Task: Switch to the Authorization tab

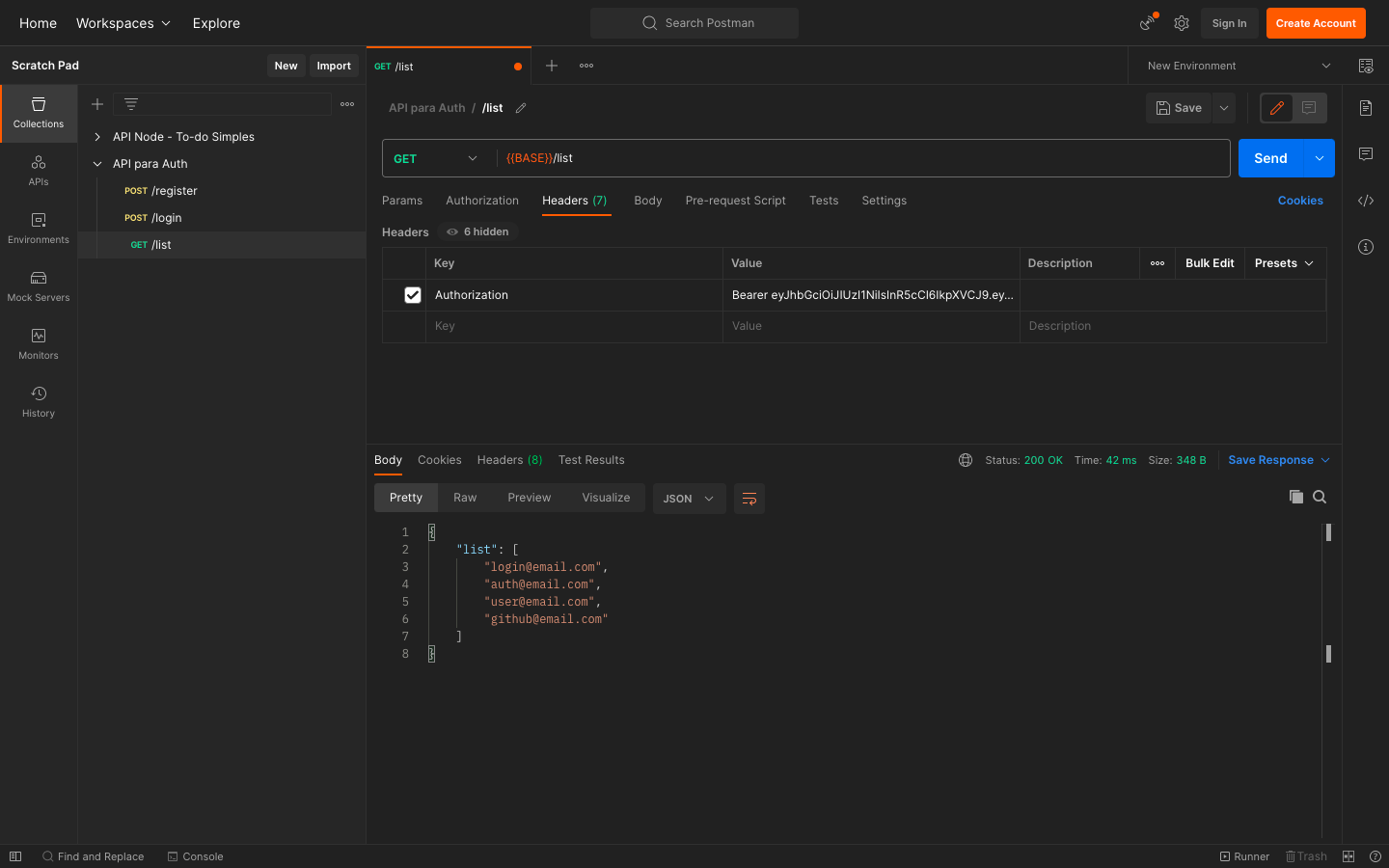Action: pos(482,201)
